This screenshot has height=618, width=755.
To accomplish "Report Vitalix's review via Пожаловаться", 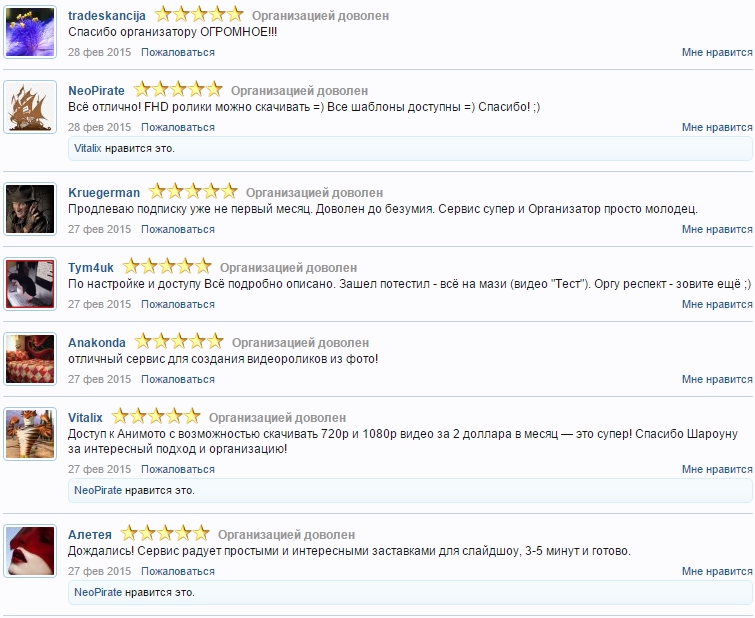I will coord(178,469).
